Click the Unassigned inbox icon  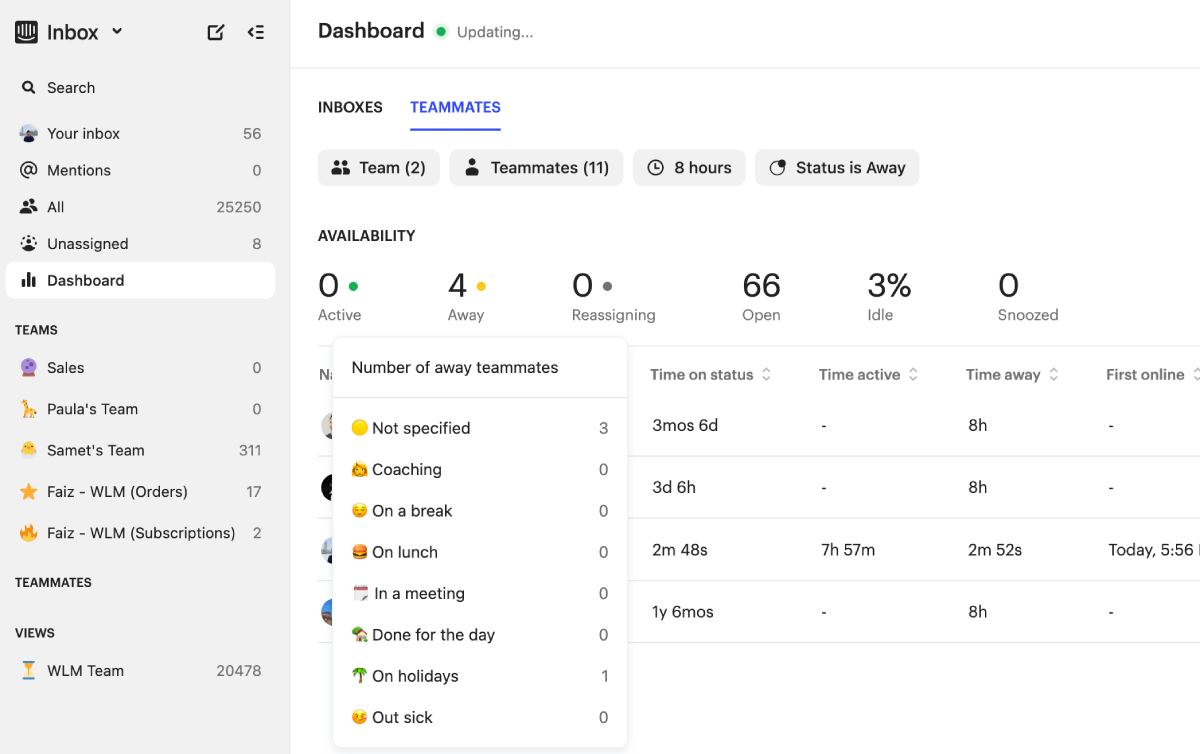(29, 244)
